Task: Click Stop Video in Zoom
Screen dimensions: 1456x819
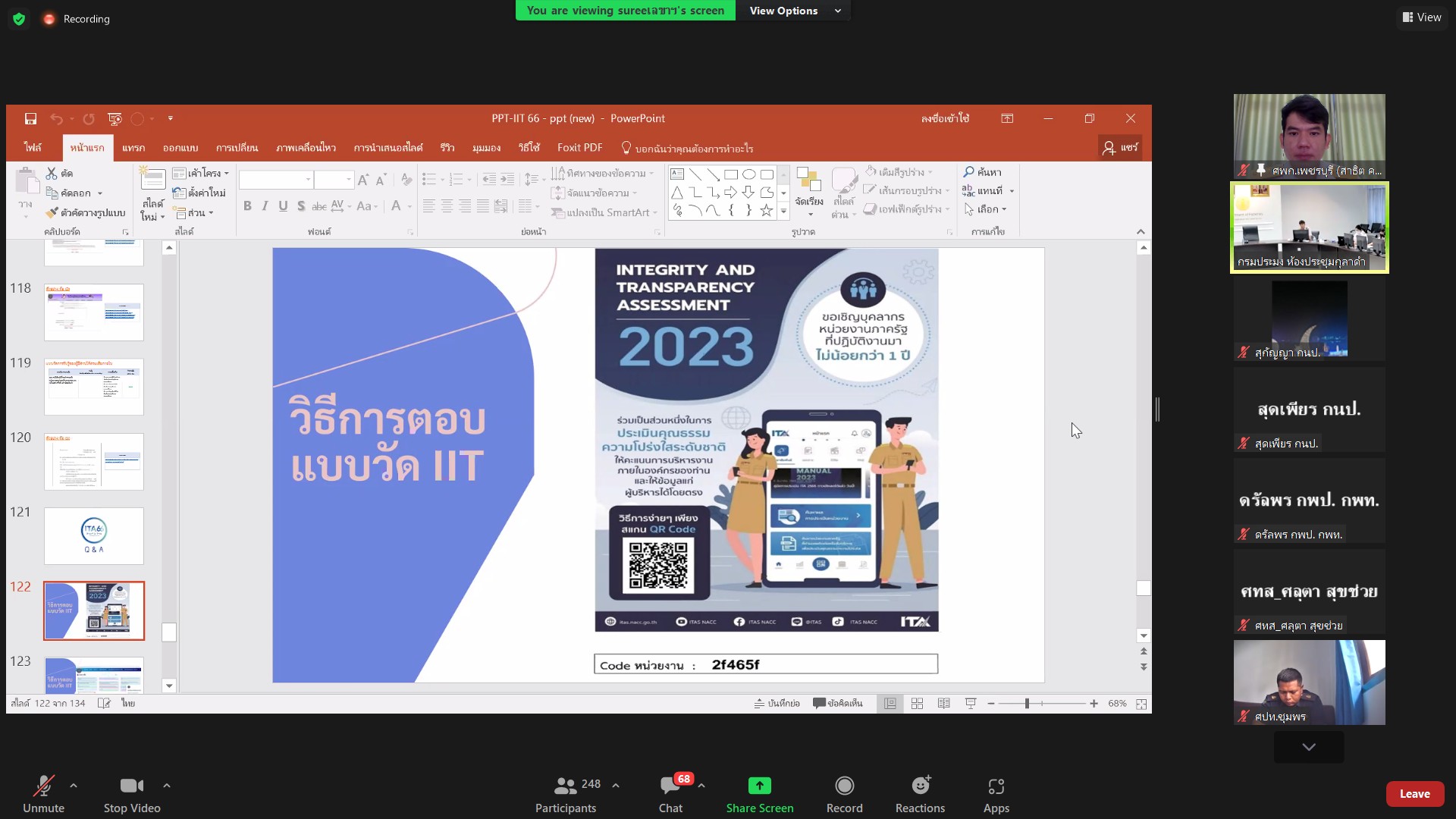Action: [132, 793]
